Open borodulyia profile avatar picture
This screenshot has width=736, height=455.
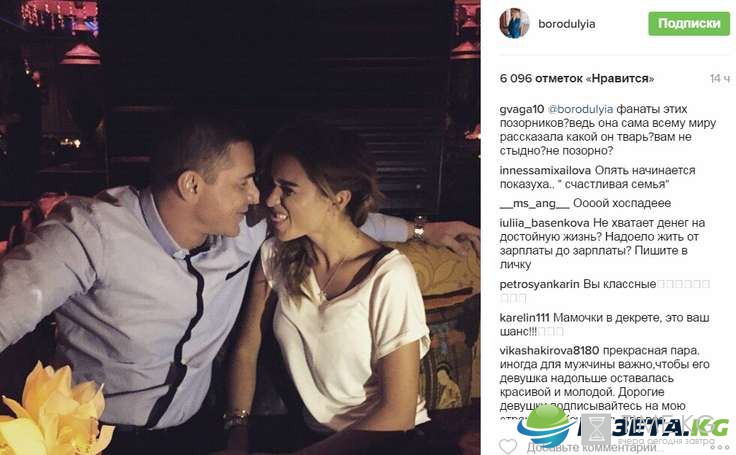coord(514,23)
